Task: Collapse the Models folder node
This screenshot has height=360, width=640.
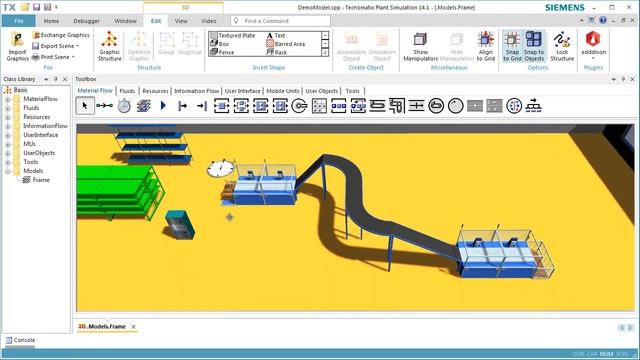Action: pos(7,171)
